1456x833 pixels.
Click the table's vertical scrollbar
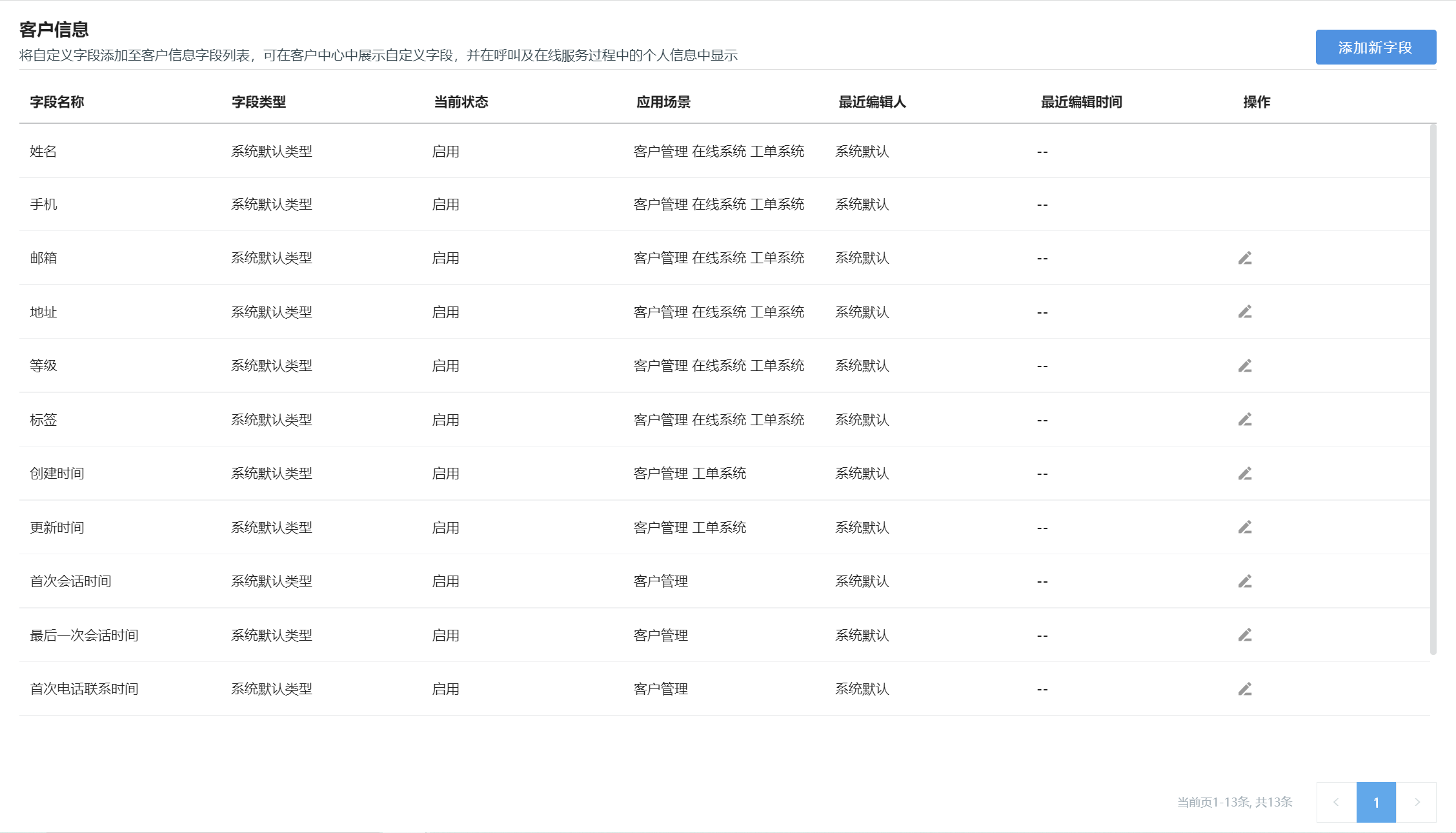click(1433, 389)
